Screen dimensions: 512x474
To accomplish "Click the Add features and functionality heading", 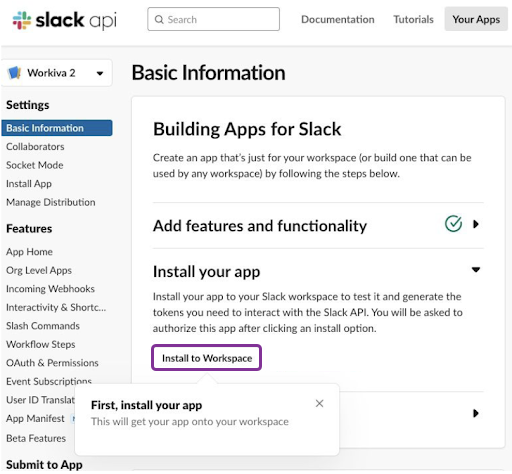I will point(260,226).
